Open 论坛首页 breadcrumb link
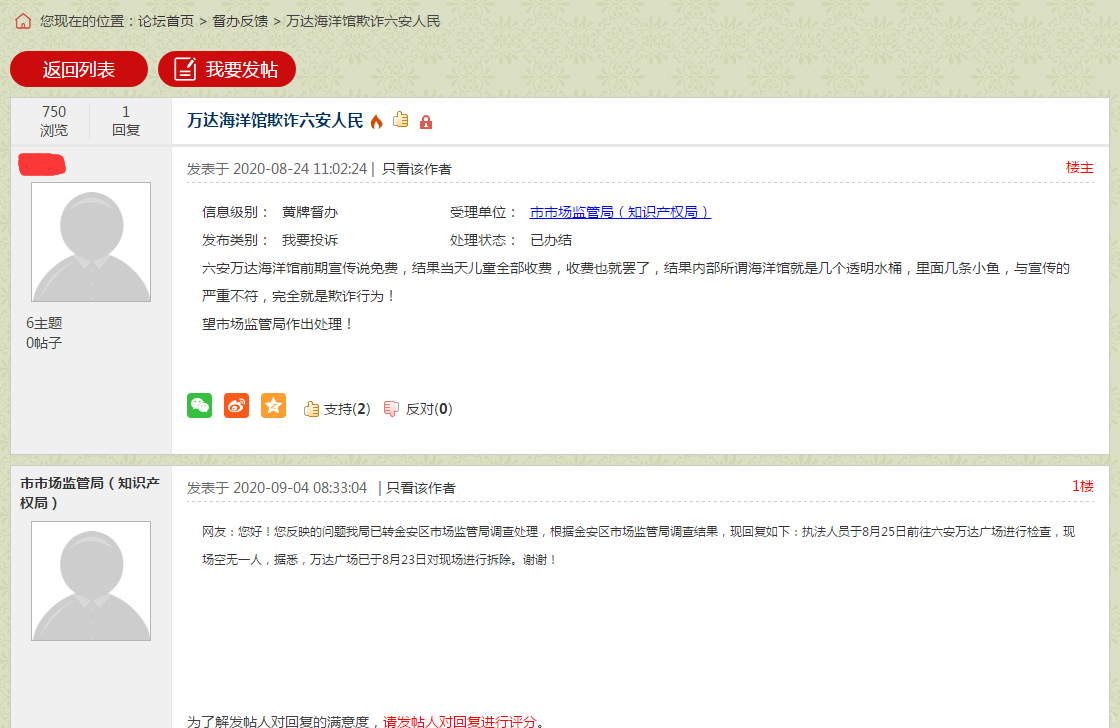 (166, 21)
